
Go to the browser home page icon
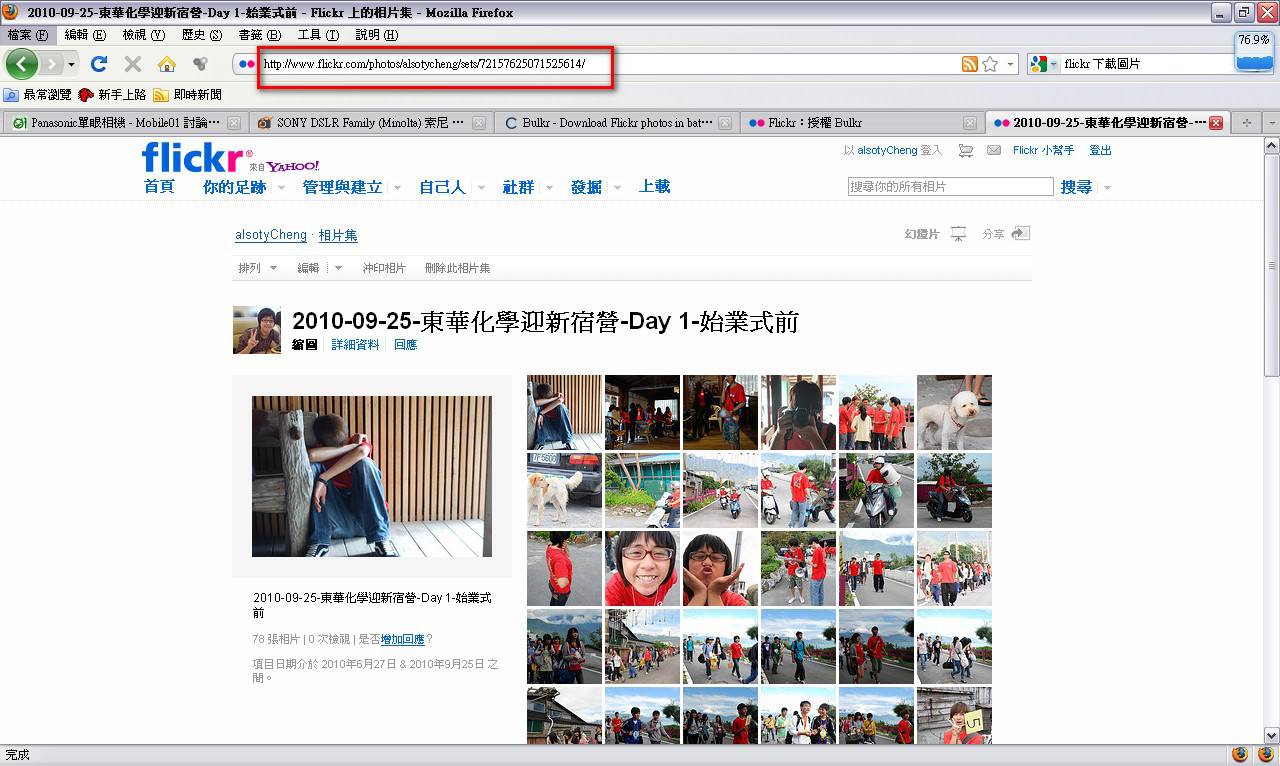coord(167,64)
